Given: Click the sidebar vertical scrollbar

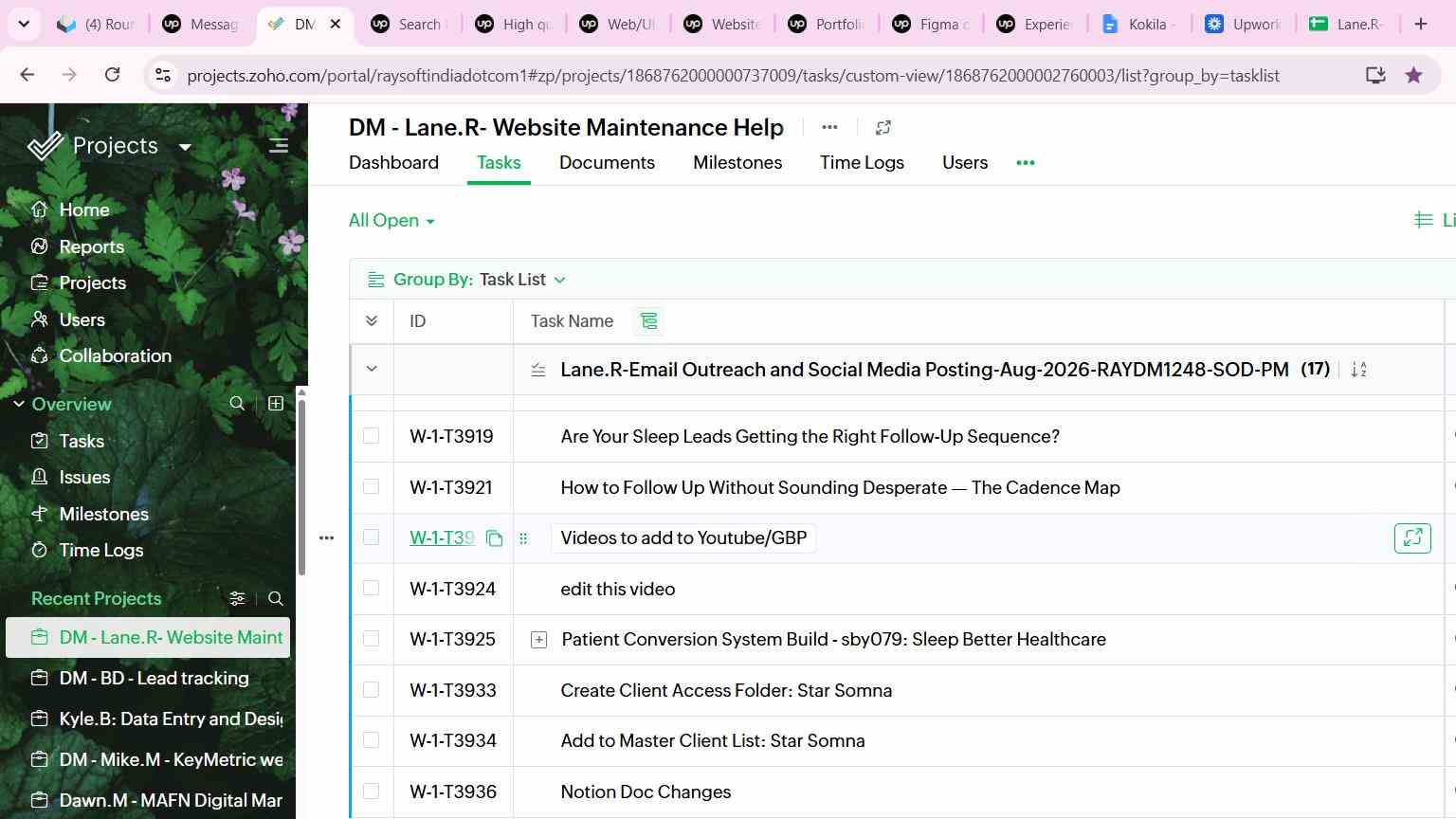Looking at the screenshot, I should click(301, 483).
